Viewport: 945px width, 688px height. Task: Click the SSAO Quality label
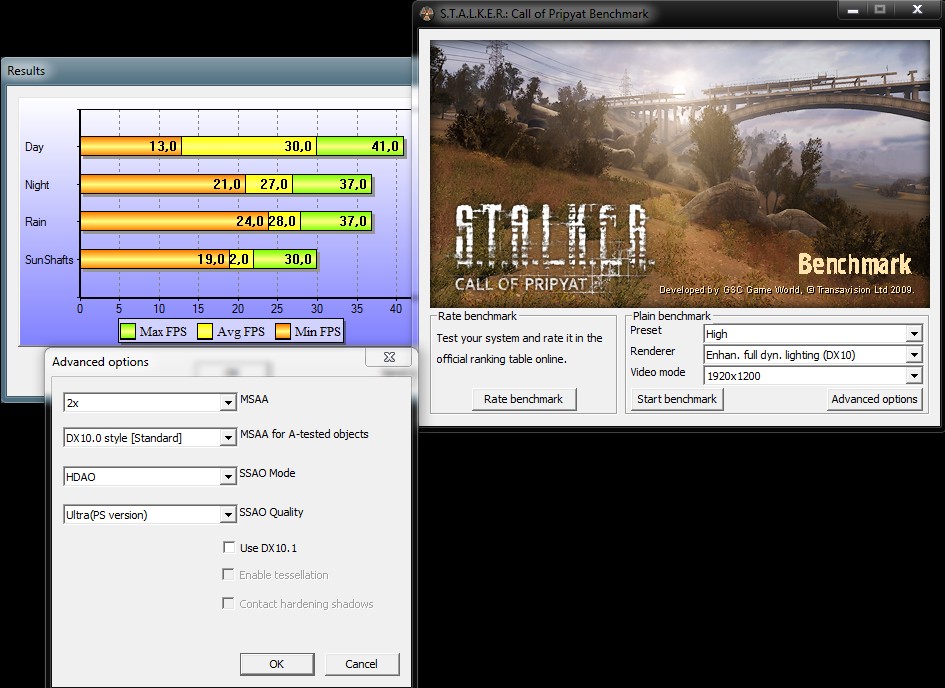point(271,512)
